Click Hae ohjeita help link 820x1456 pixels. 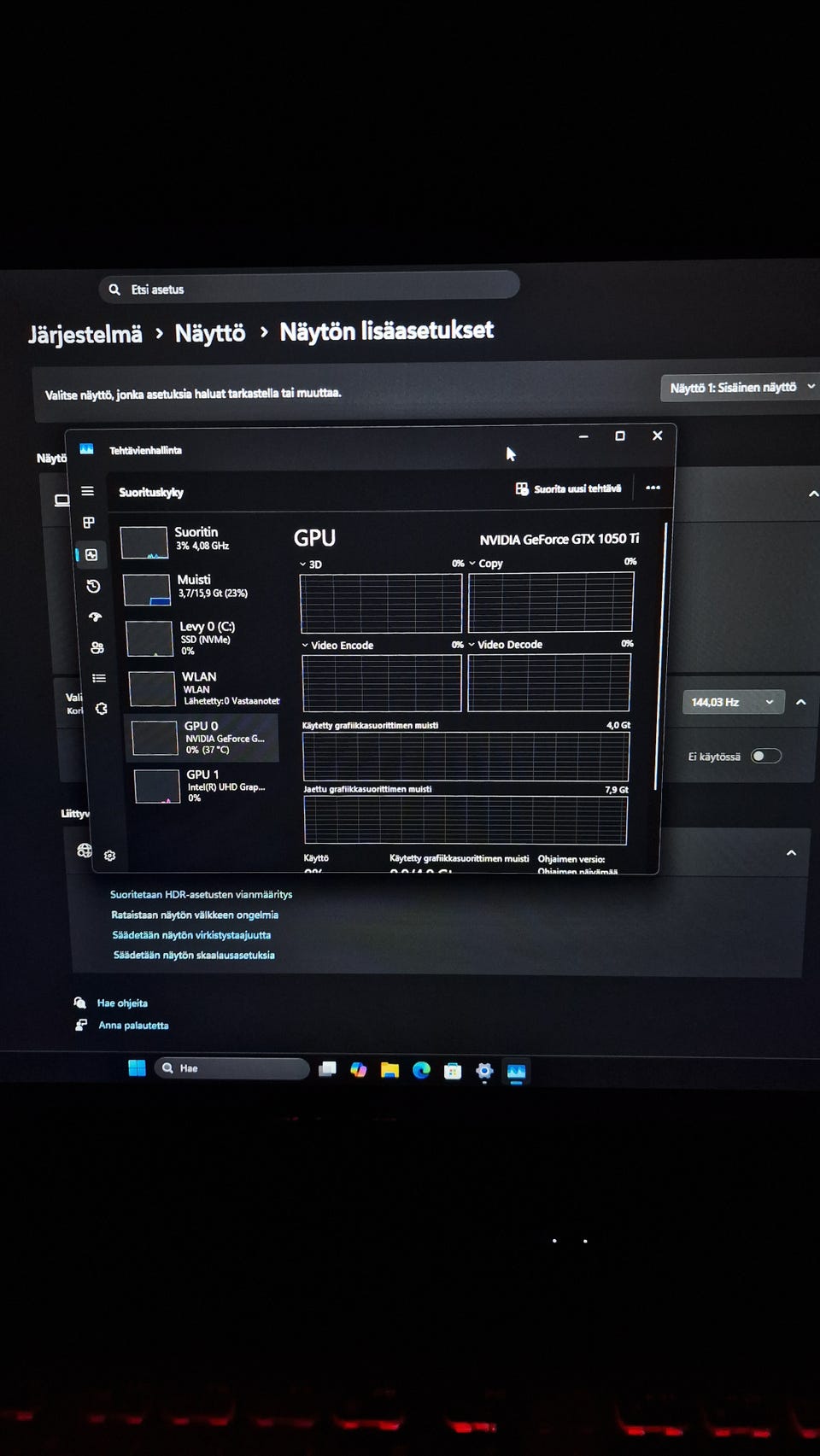(122, 1003)
